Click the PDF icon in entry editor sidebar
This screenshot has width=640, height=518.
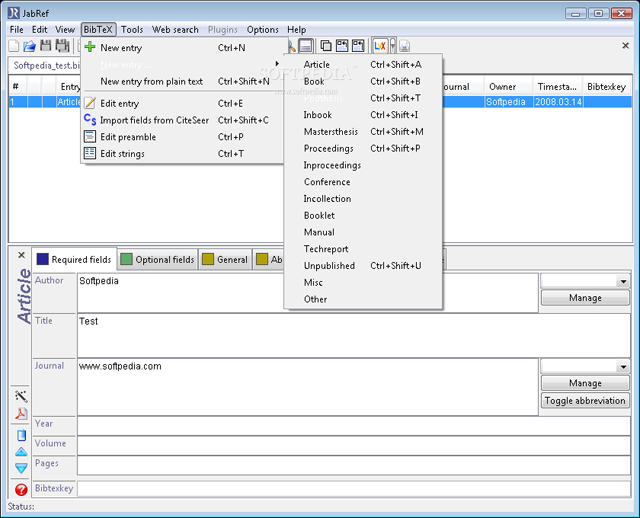pyautogui.click(x=21, y=414)
